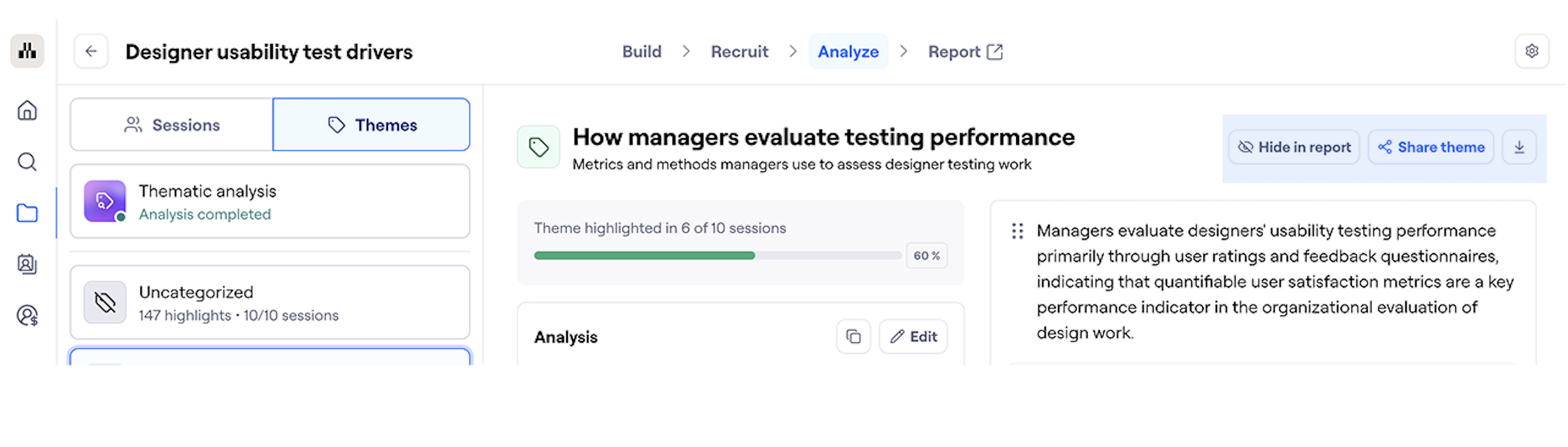Viewport: 1568px width, 447px height.
Task: Go to the Build step
Action: click(x=642, y=52)
